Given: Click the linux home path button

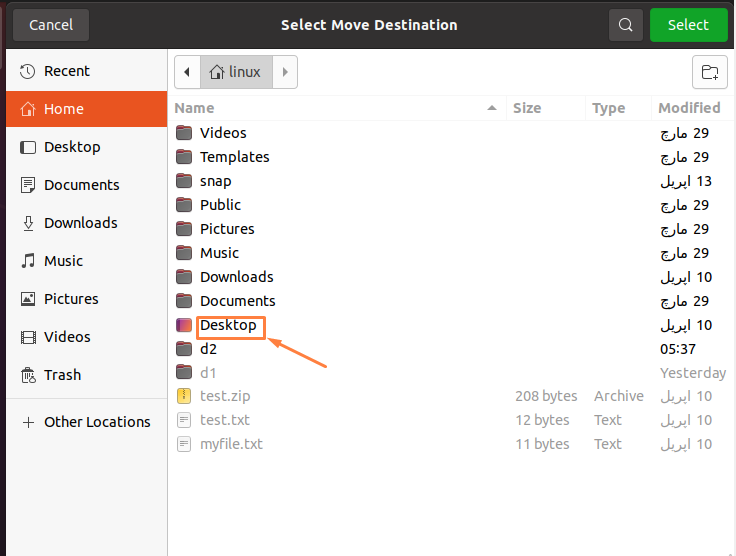Looking at the screenshot, I should (236, 72).
